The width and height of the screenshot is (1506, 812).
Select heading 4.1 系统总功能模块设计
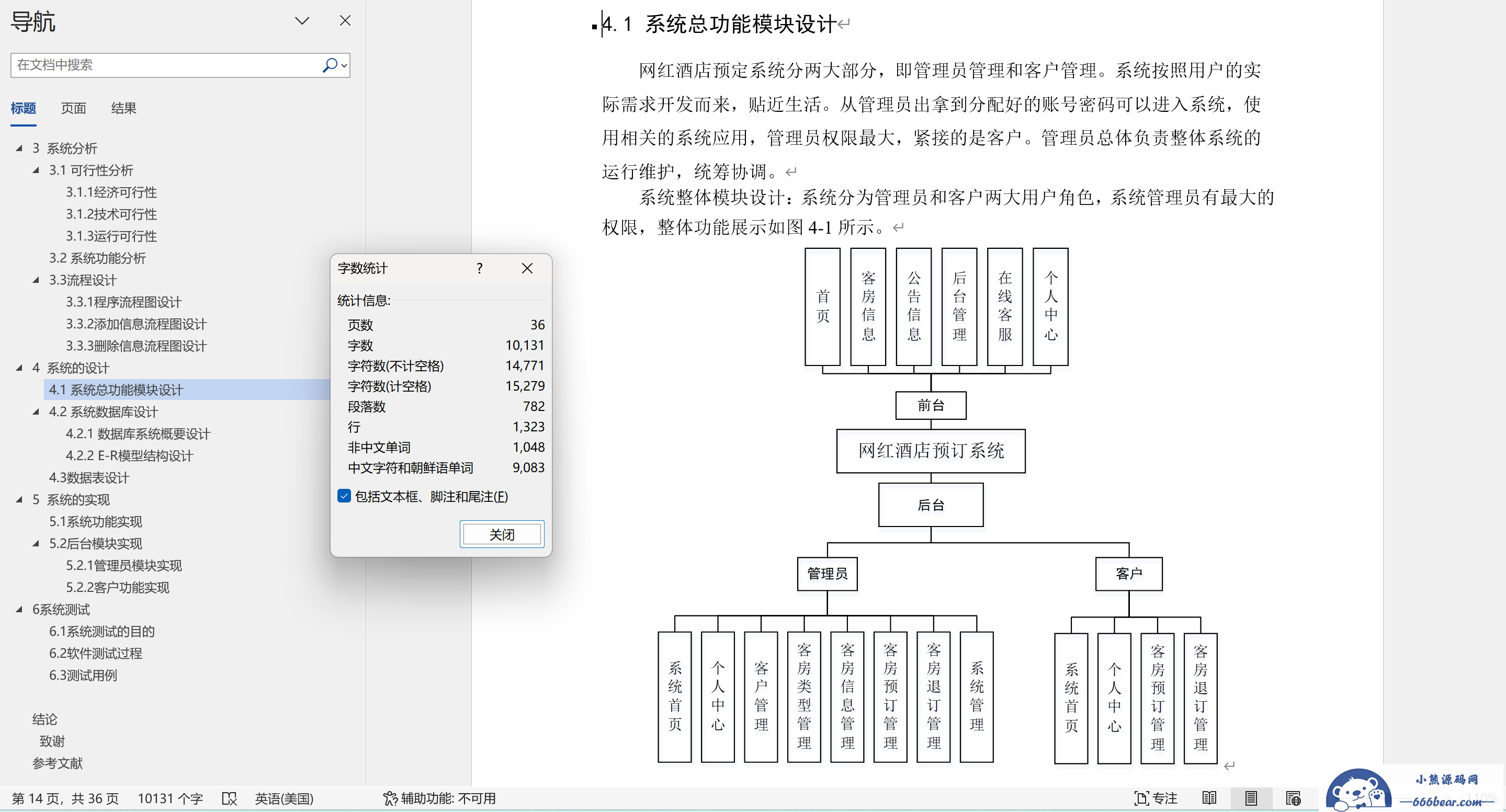click(x=116, y=390)
